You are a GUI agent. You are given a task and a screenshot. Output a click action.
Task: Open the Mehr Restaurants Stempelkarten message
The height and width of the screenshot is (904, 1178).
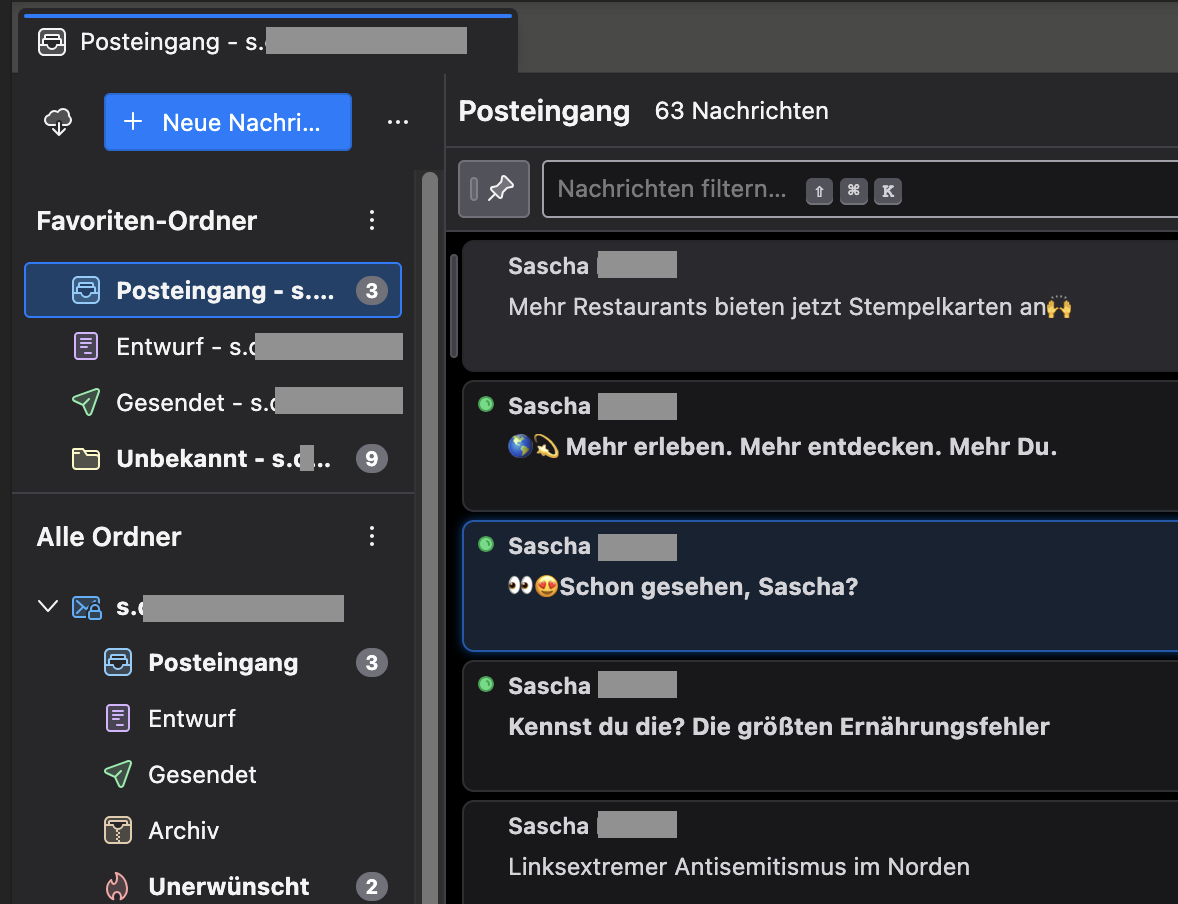[790, 307]
